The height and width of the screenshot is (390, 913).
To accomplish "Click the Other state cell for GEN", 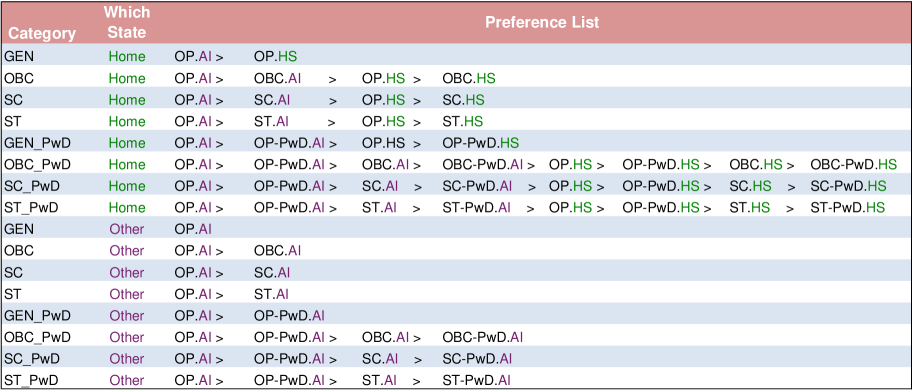I will click(x=126, y=229).
